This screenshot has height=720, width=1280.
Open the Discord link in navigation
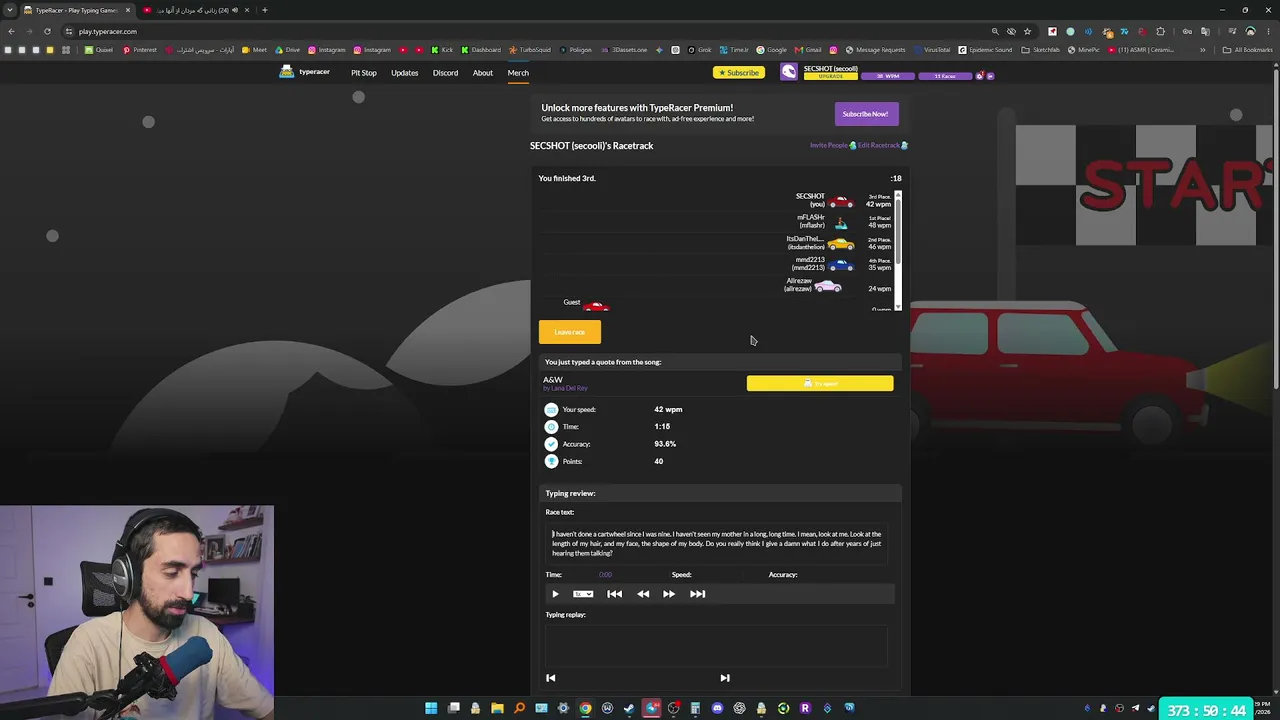(445, 73)
